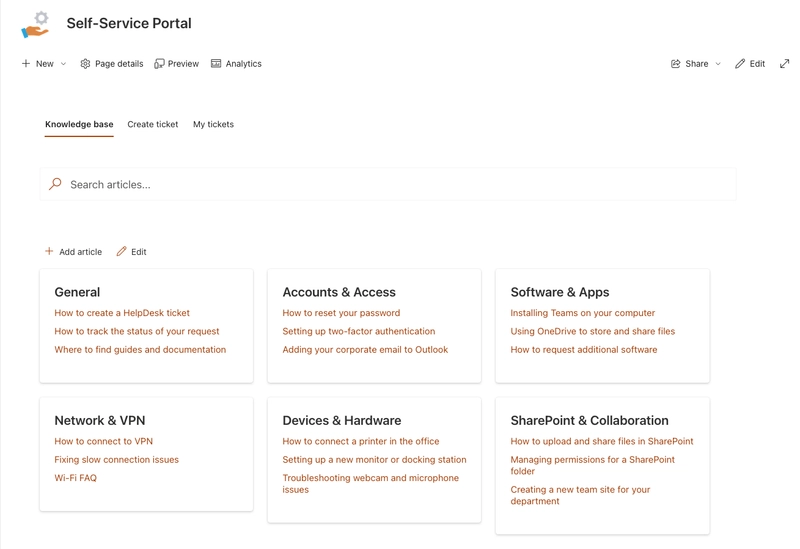This screenshot has height=549, width=800.
Task: Click the Self-Service Portal site logo
Action: tap(35, 24)
